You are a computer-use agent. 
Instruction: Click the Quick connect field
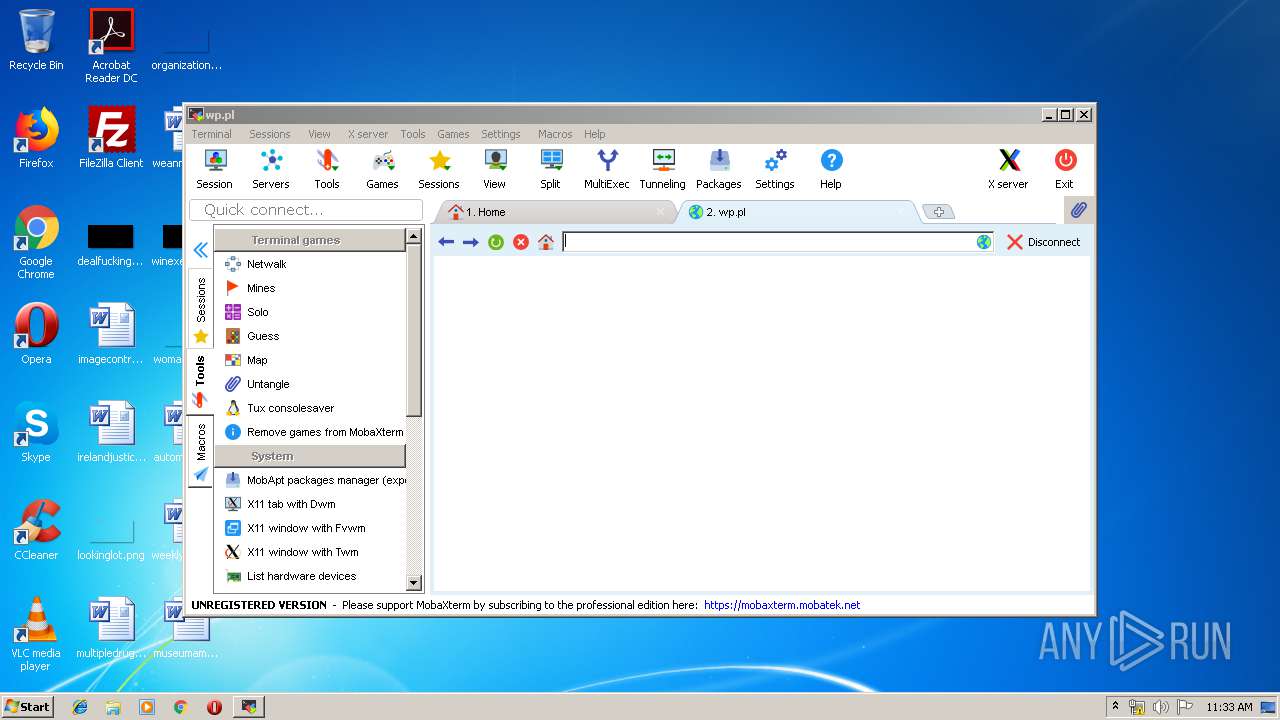[306, 210]
